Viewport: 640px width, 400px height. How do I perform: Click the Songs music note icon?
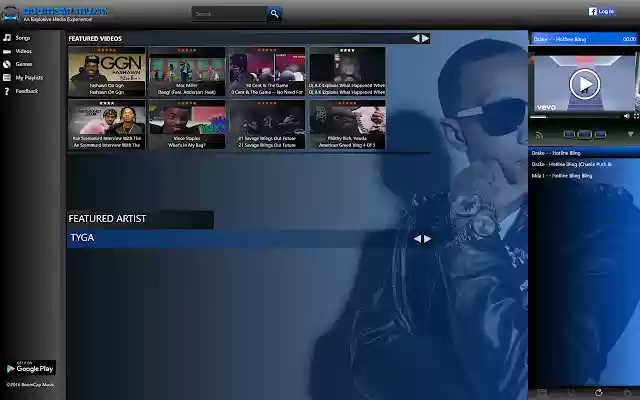tap(7, 38)
